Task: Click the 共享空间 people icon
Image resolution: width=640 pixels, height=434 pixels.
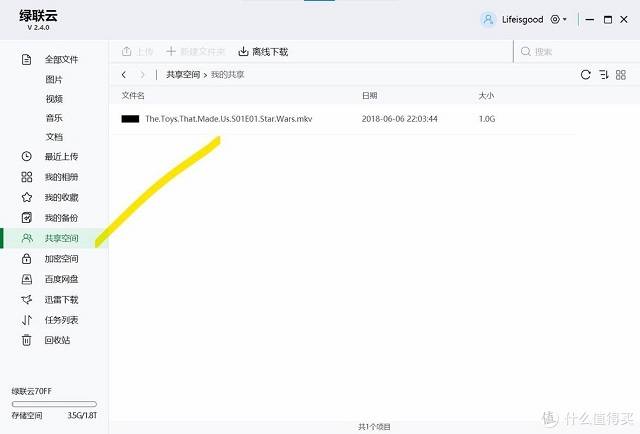Action: pos(27,238)
